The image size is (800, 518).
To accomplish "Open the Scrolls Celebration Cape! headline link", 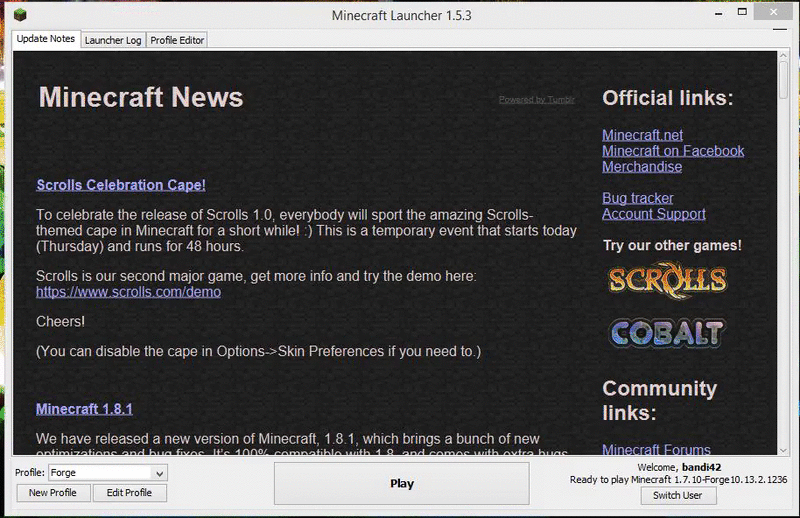I will [x=121, y=185].
